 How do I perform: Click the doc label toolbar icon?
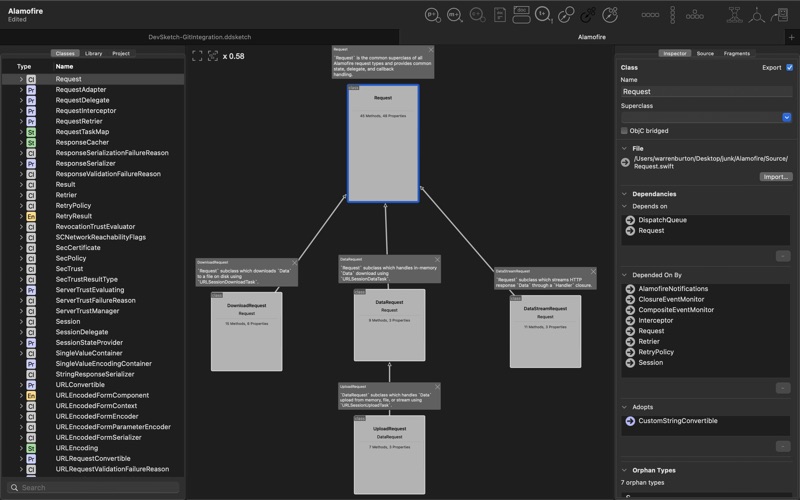pyautogui.click(x=521, y=15)
